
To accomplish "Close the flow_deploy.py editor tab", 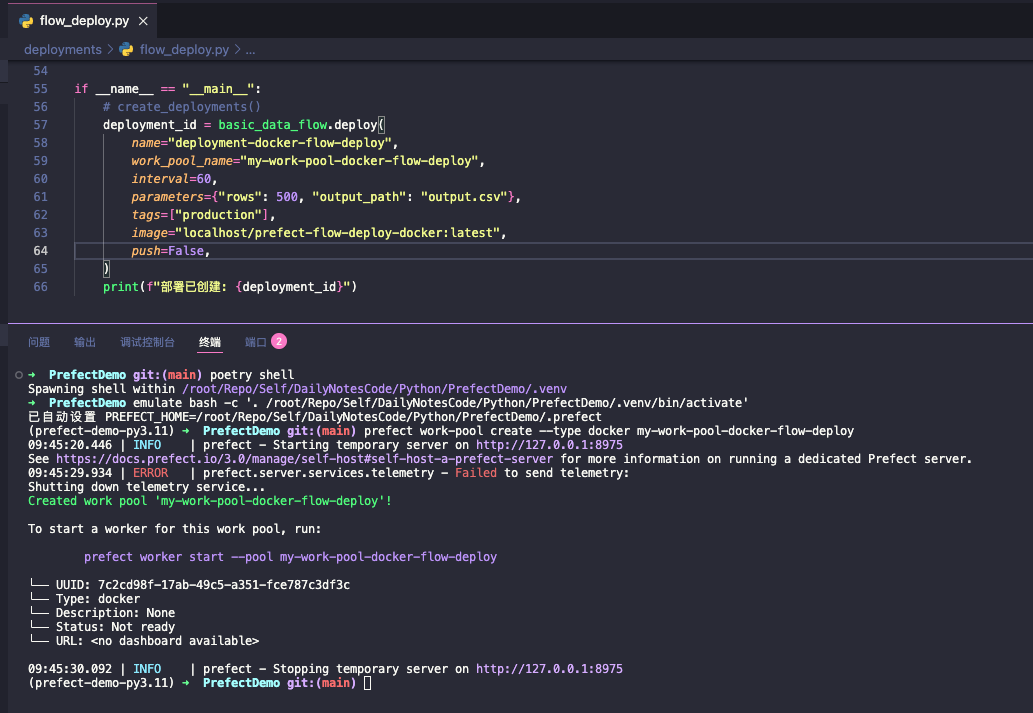I will point(143,21).
